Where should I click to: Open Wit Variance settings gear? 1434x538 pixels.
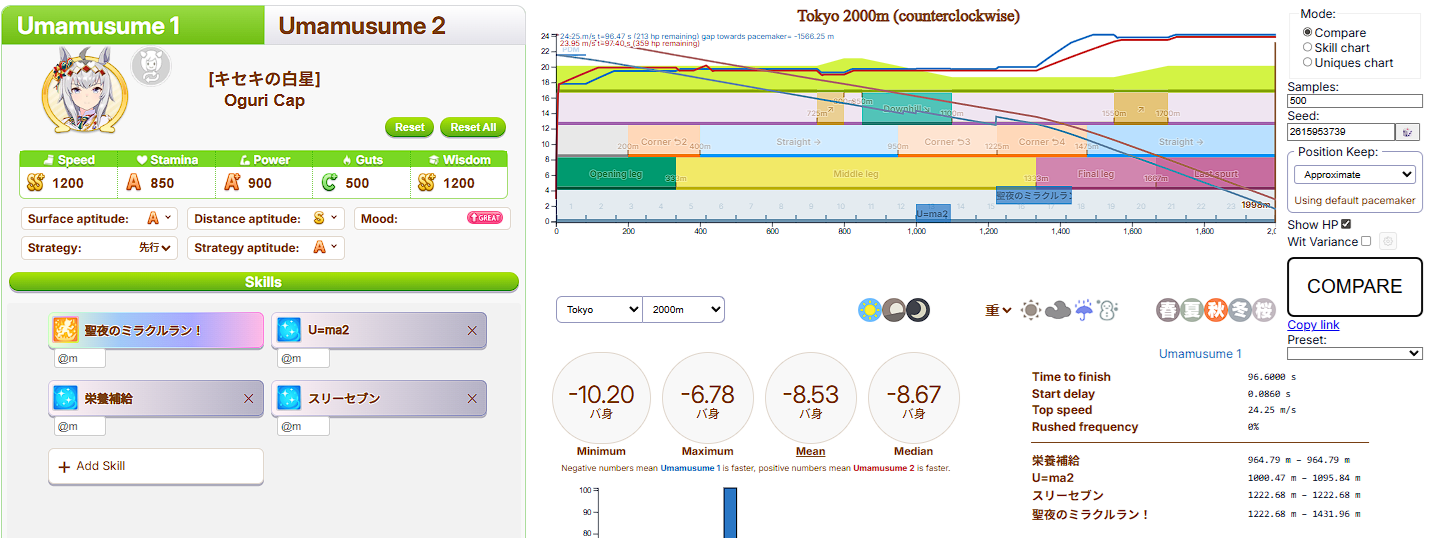pos(1387,241)
